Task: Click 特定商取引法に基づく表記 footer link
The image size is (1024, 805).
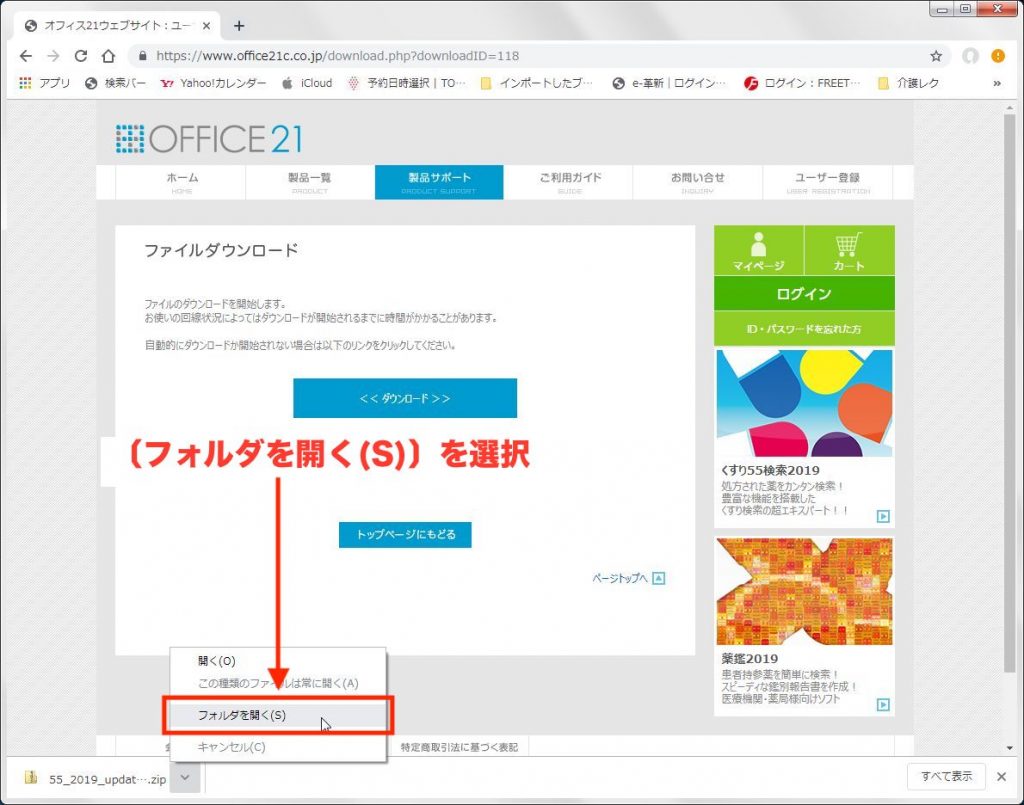Action: (x=459, y=747)
